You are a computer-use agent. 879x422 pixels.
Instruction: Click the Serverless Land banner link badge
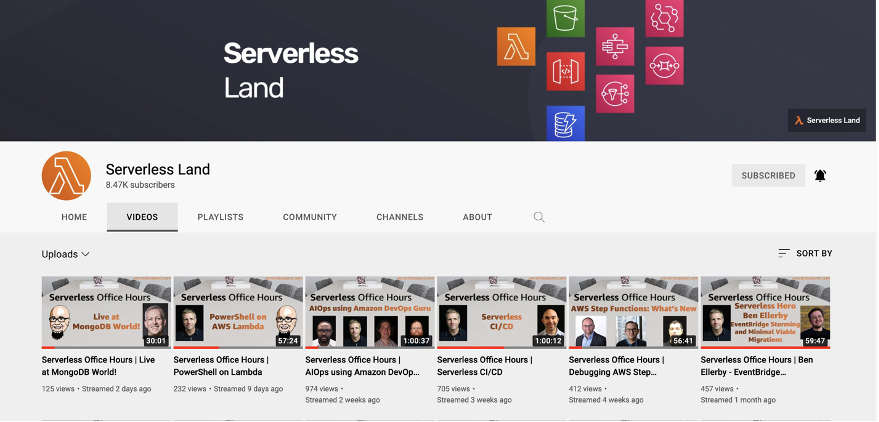pos(827,120)
